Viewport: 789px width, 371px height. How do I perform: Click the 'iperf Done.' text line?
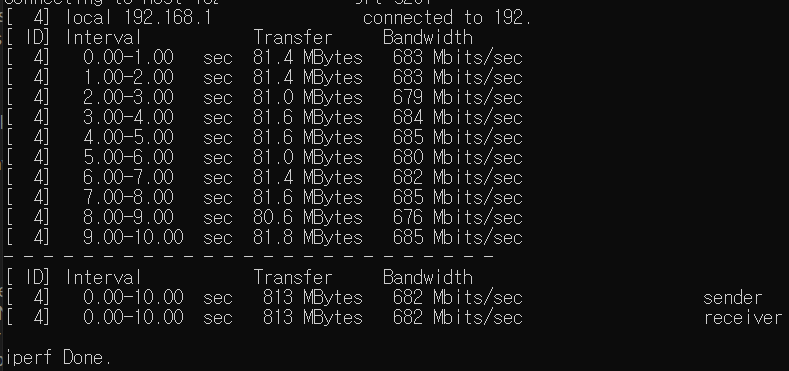click(57, 358)
